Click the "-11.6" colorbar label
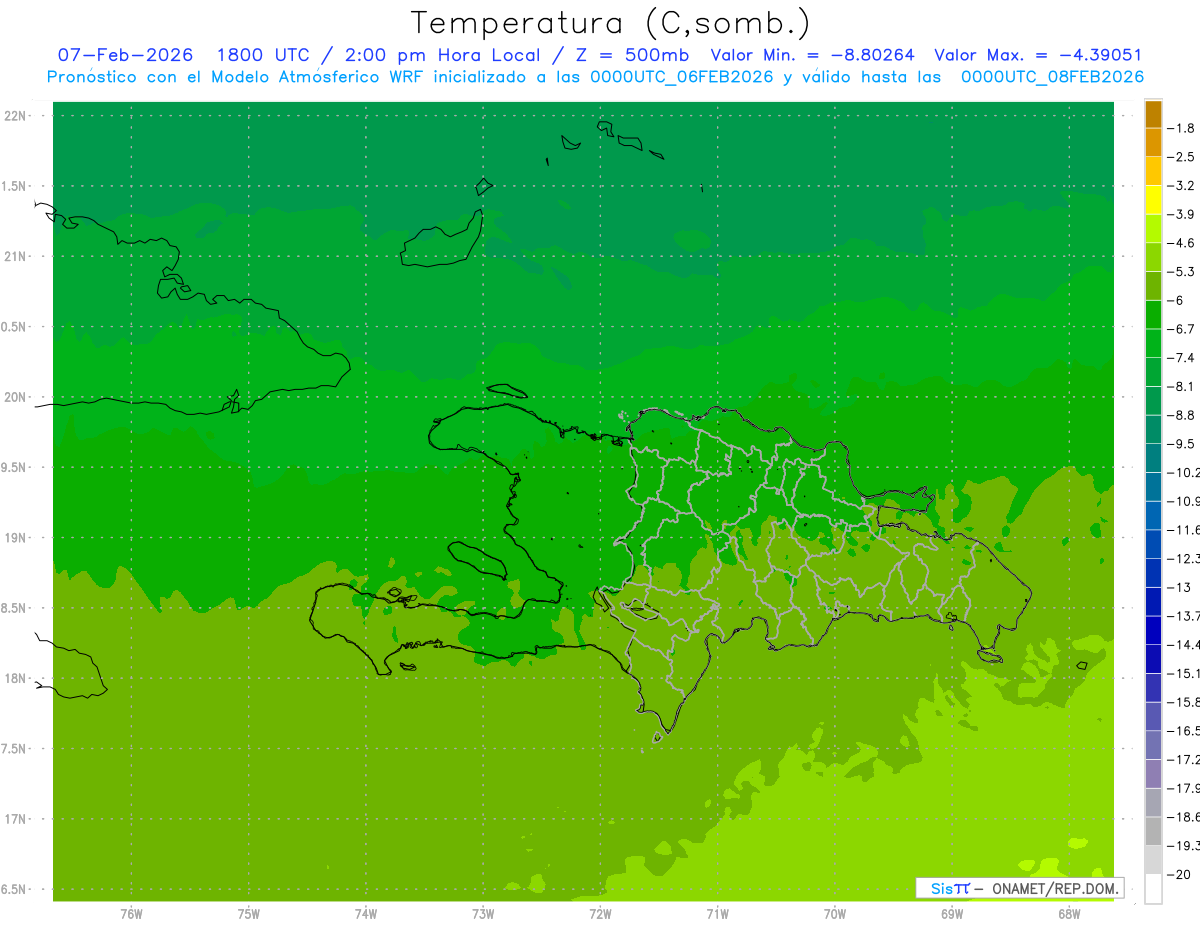1200x927 pixels. (1183, 530)
